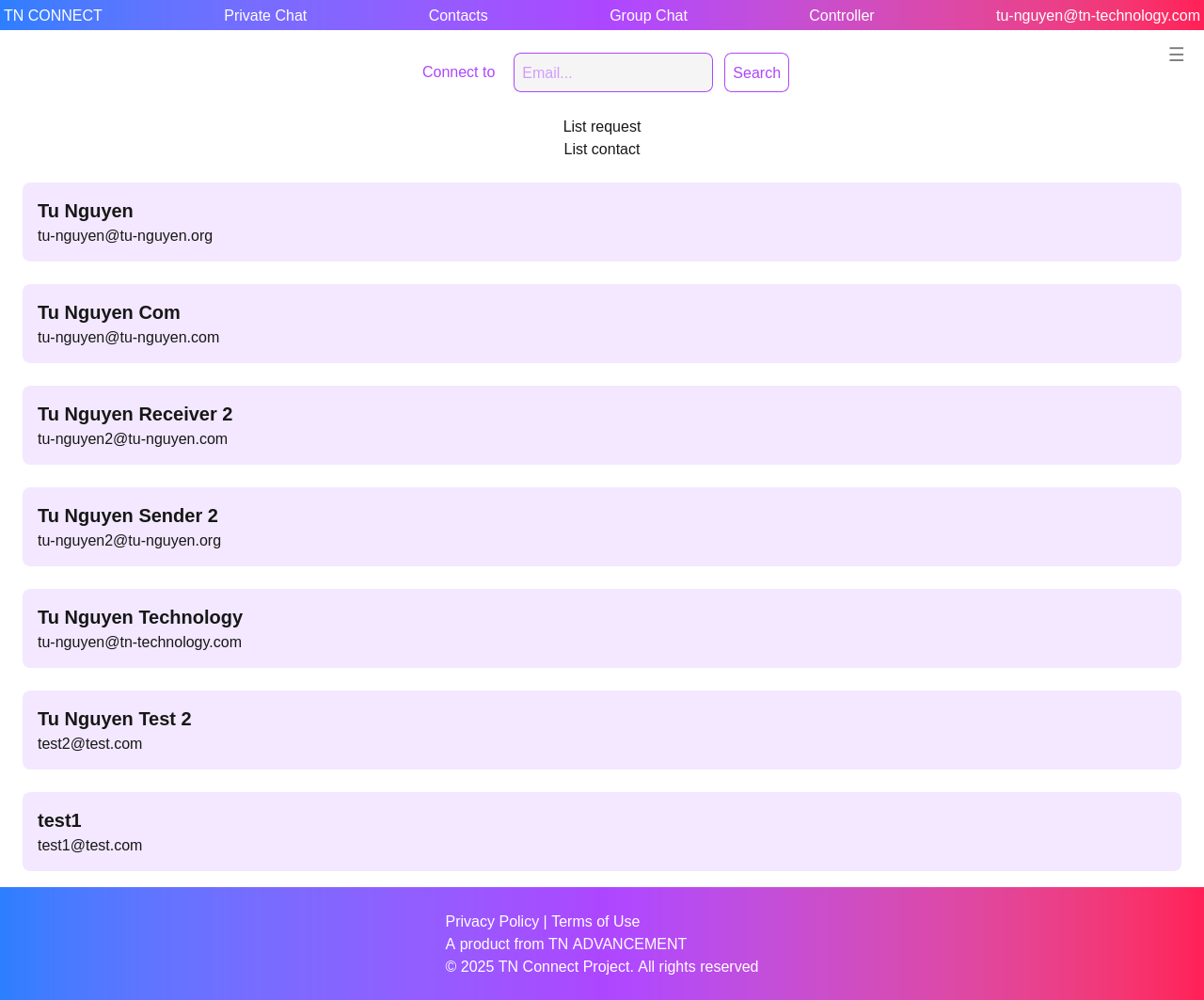Expand the List contact section
1204x1000 pixels.
coord(602,150)
